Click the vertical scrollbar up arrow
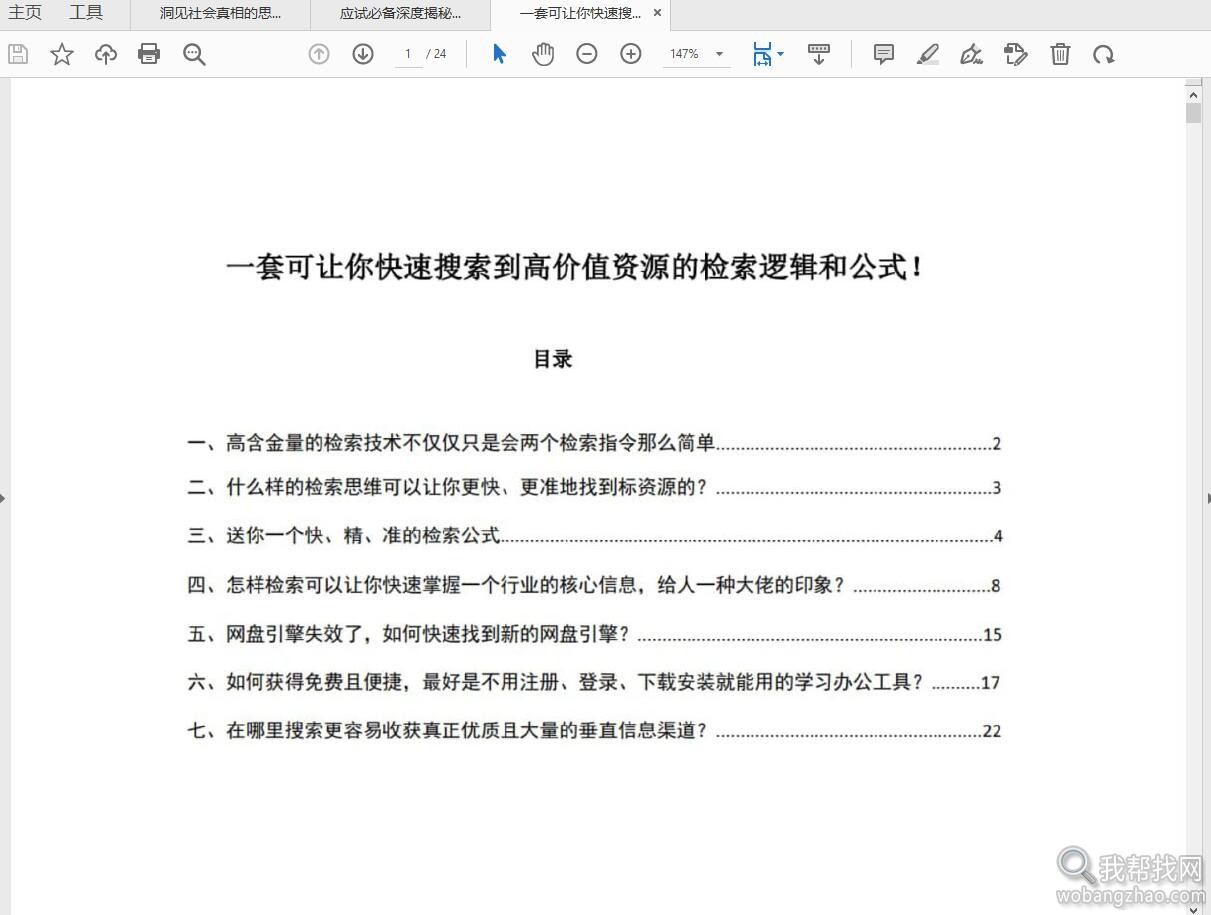 (1193, 93)
